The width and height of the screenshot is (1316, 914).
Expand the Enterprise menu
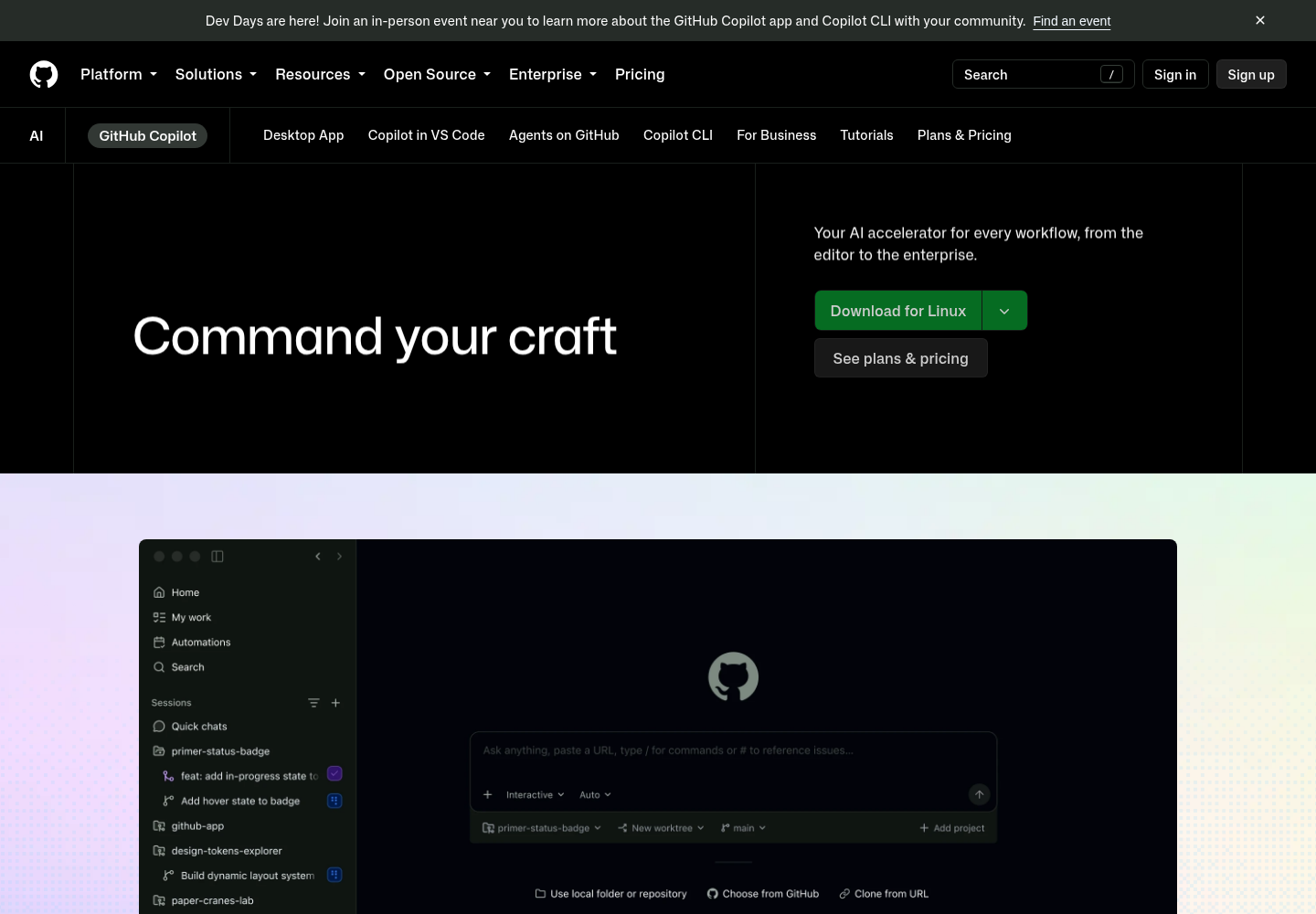(x=553, y=74)
